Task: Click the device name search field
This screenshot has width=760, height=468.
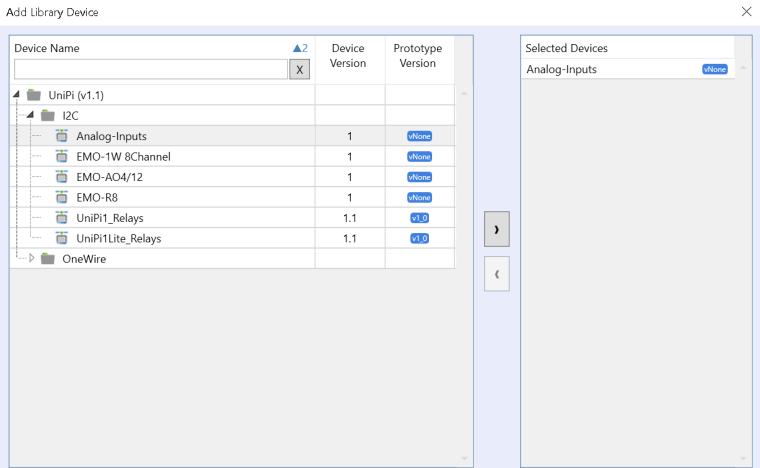Action: pos(150,69)
